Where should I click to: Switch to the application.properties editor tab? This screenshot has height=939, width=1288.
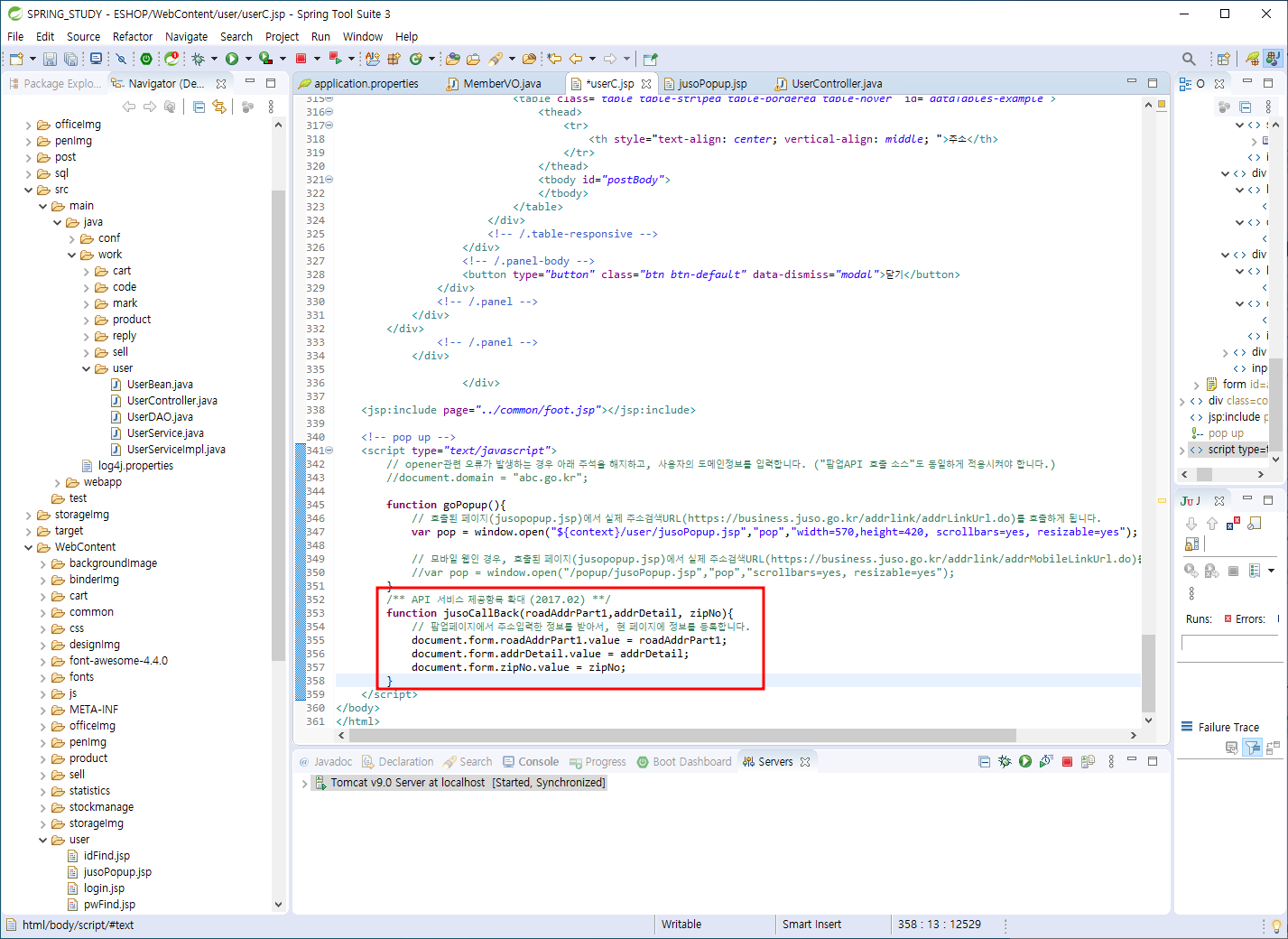(x=358, y=83)
